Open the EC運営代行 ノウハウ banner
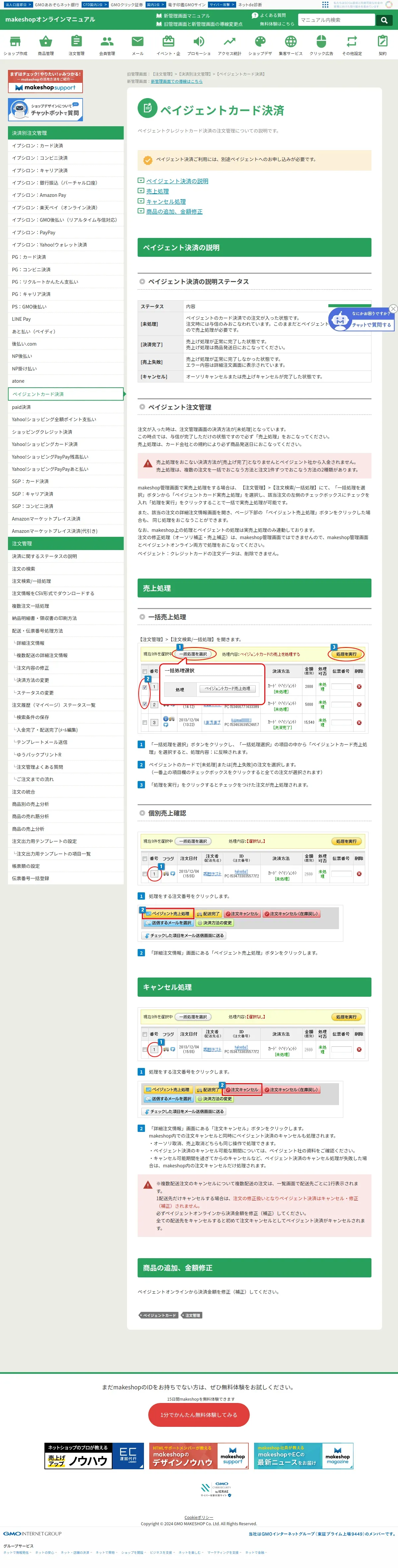 click(94, 1455)
